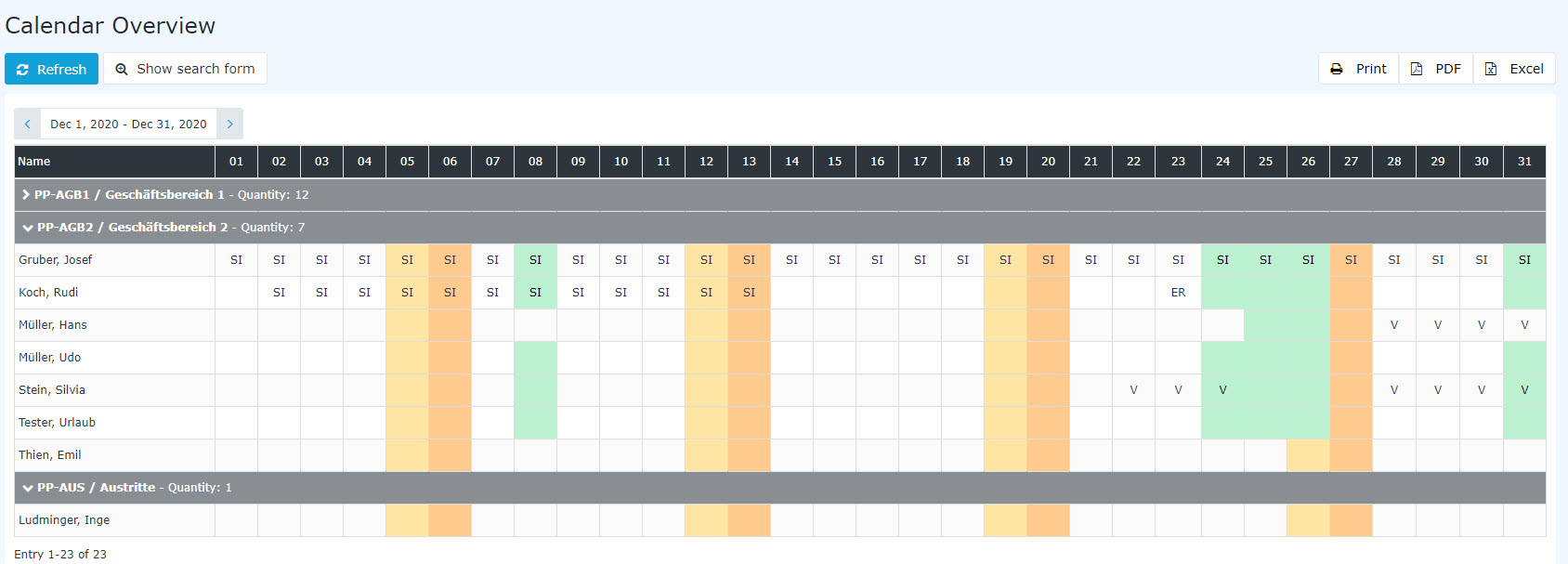Click green cell for Müller, Udo on day 08
The height and width of the screenshot is (564, 1568).
click(x=535, y=358)
